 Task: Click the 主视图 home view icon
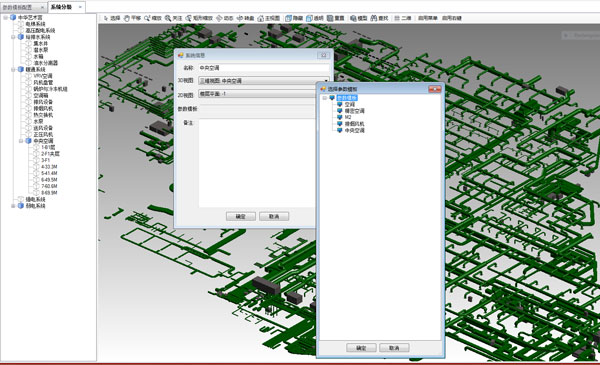[269, 18]
